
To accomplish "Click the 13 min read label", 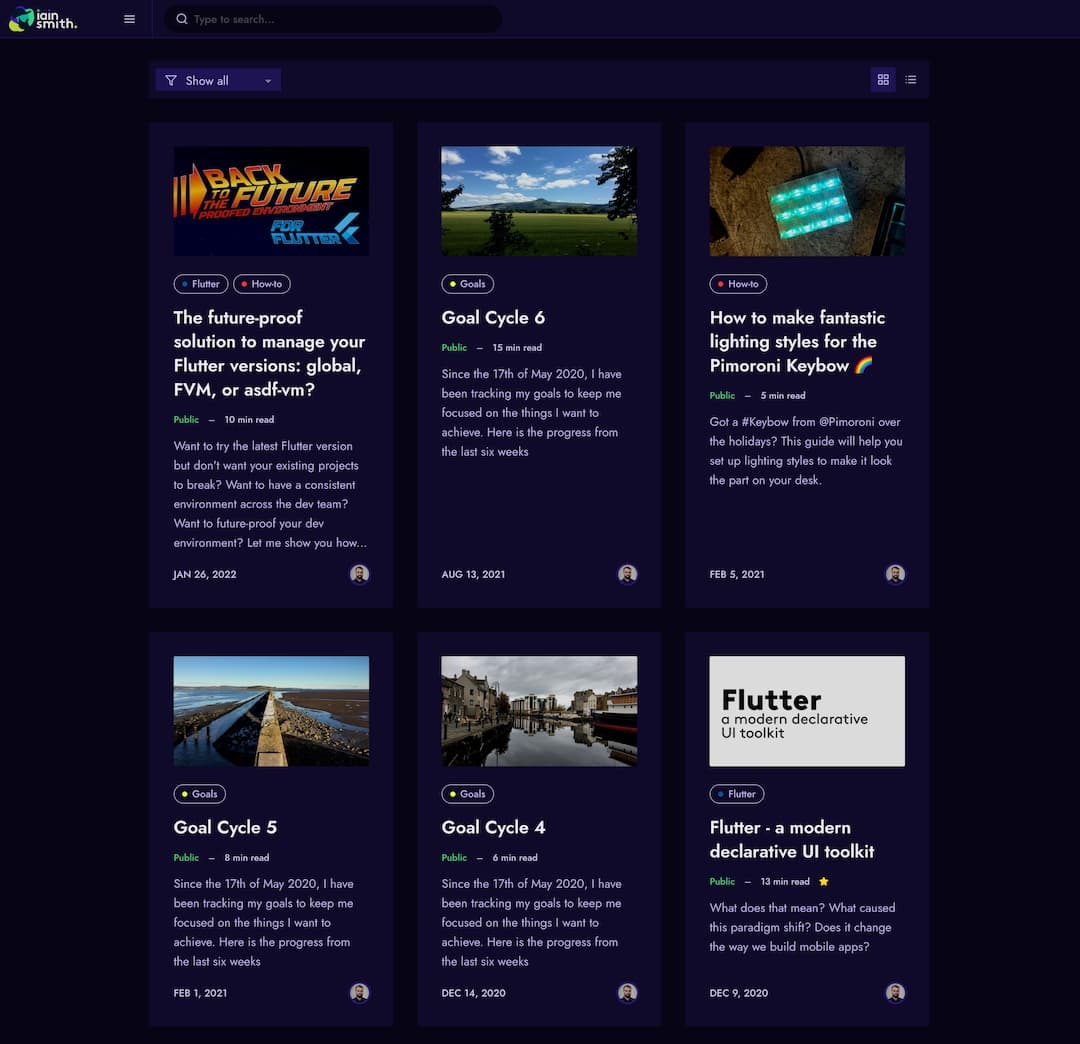I will click(x=785, y=881).
